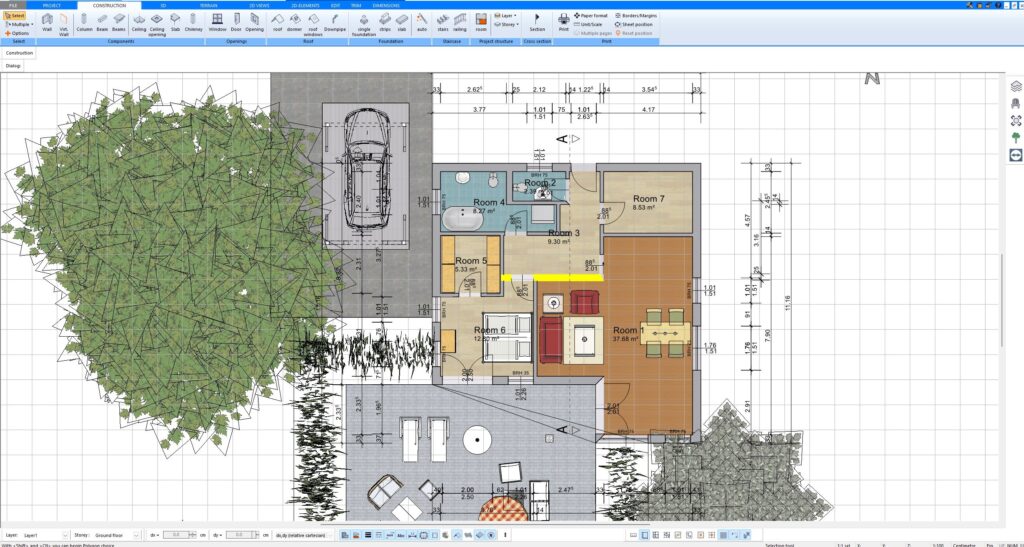1024x547 pixels.
Task: Click the Chimney tool icon
Action: [194, 22]
